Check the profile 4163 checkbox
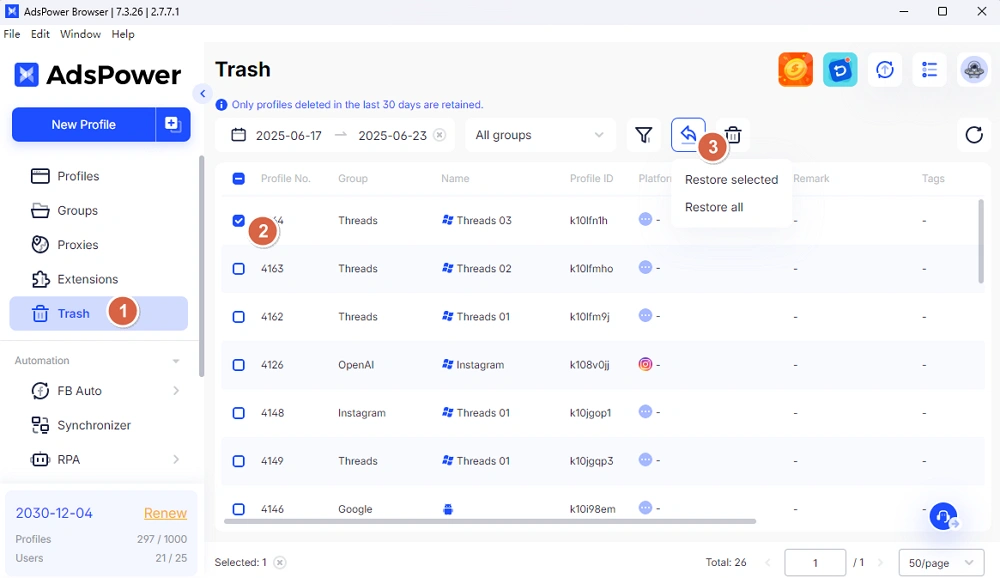The height and width of the screenshot is (578, 1000). point(239,269)
